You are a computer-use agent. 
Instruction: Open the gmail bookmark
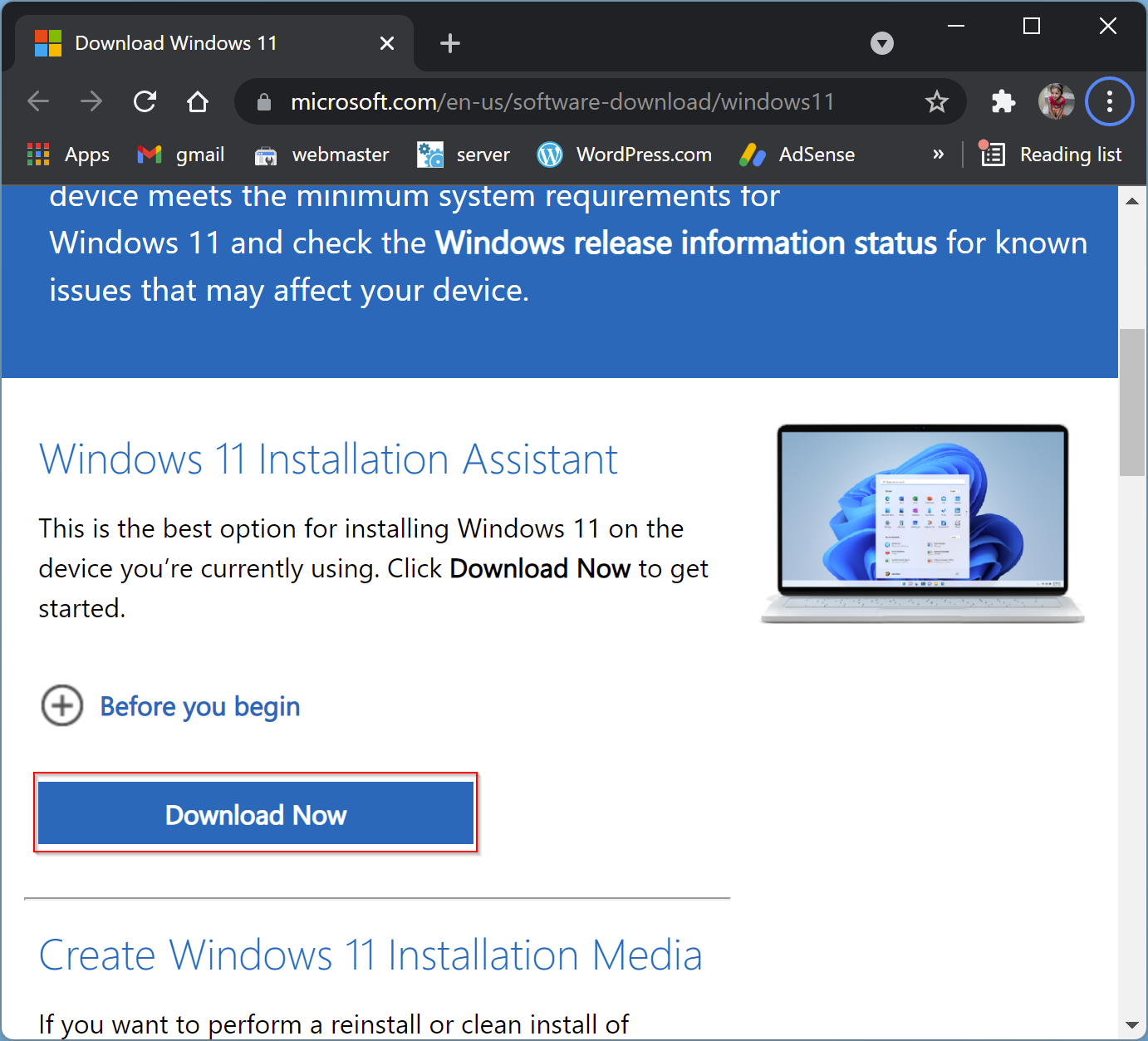coord(181,155)
